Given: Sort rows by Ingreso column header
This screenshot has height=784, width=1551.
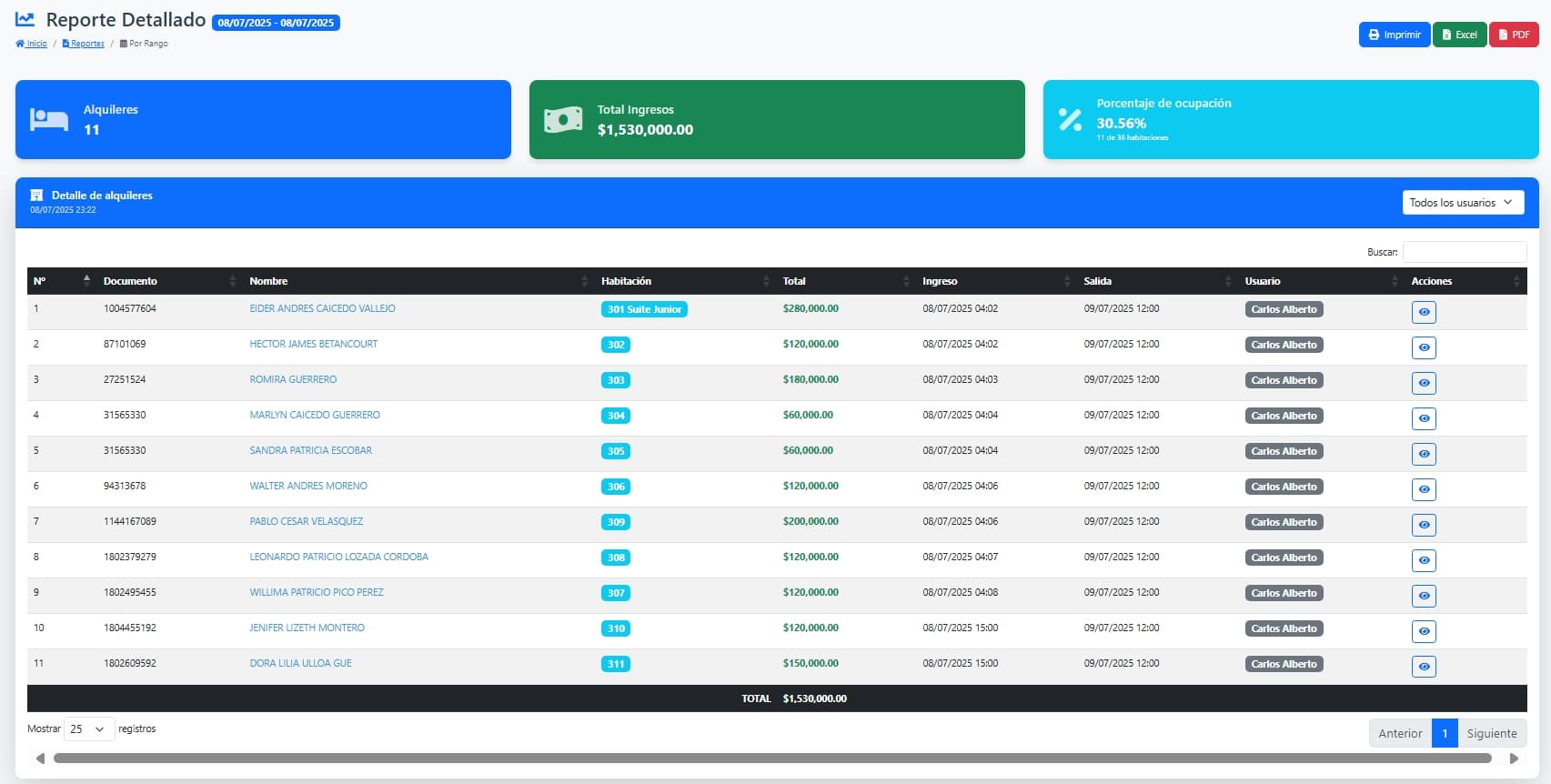Looking at the screenshot, I should point(992,281).
